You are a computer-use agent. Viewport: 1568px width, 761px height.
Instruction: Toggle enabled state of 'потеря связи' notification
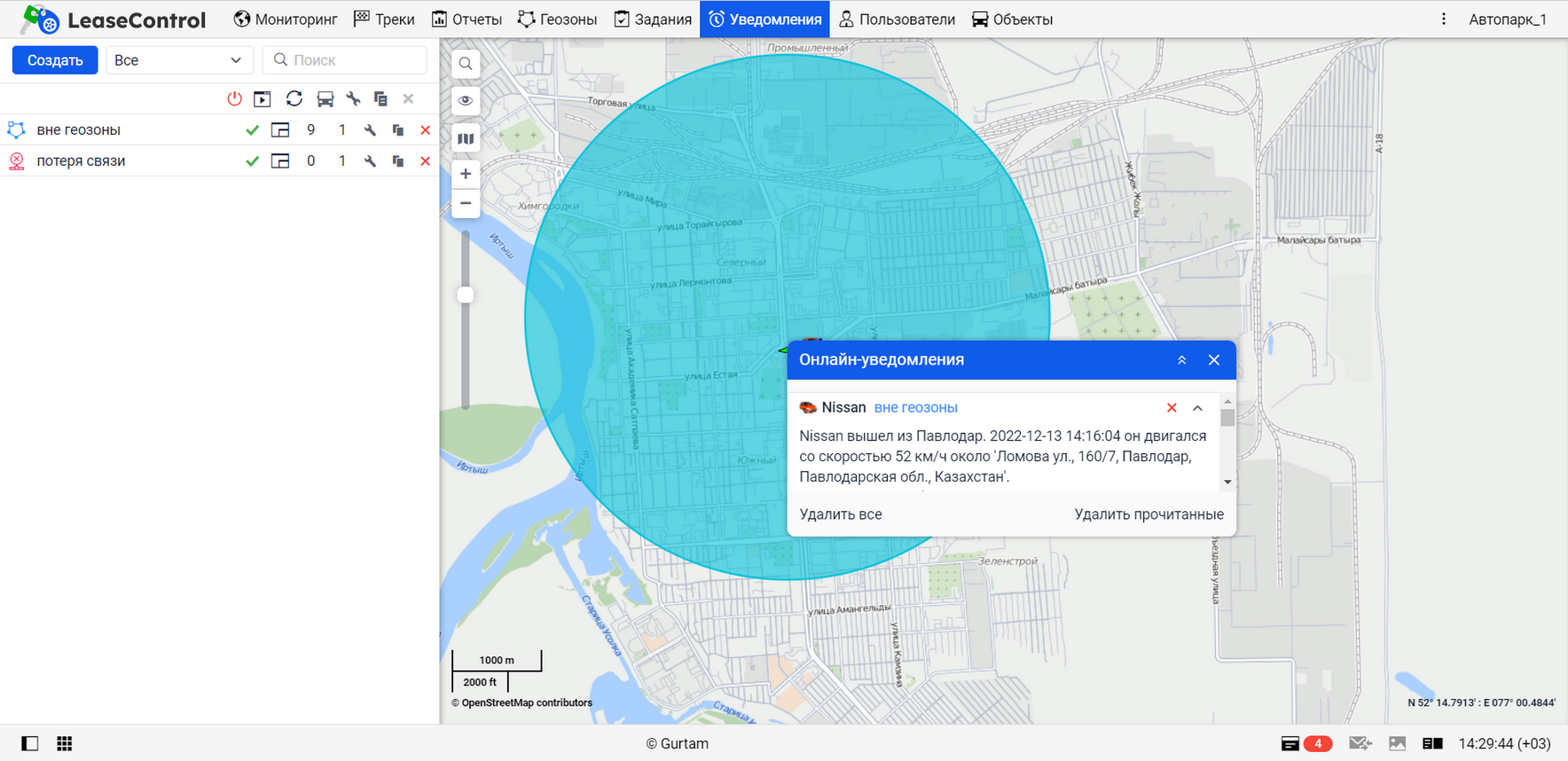[252, 161]
